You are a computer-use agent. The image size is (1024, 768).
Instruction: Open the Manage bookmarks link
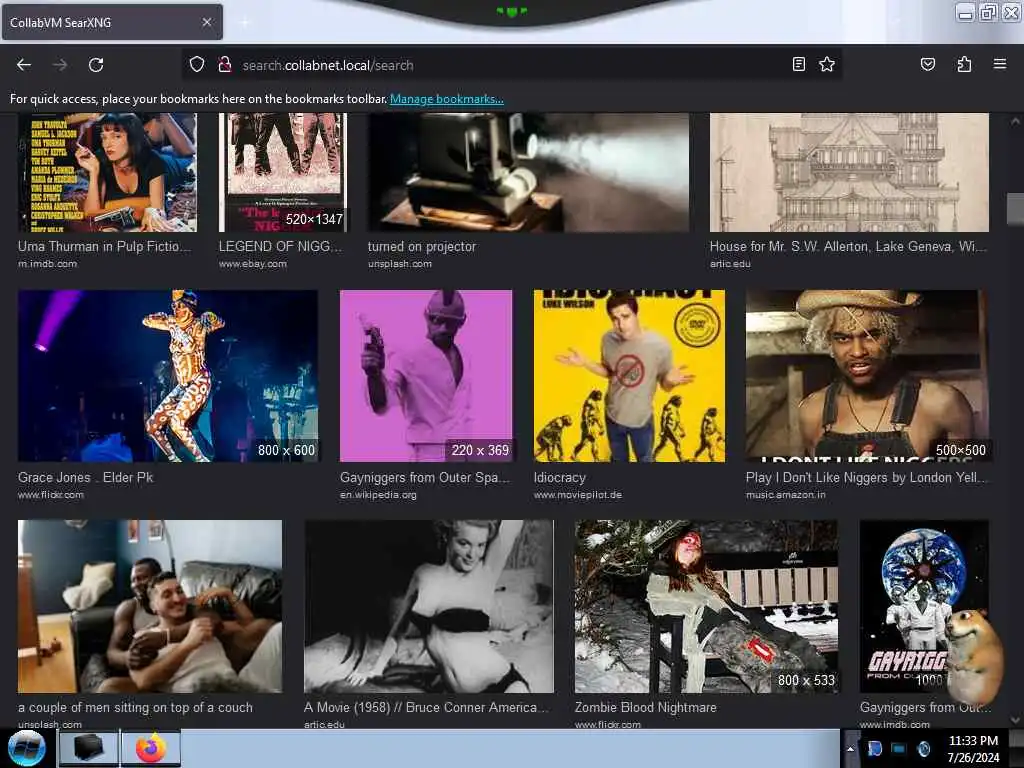447,99
